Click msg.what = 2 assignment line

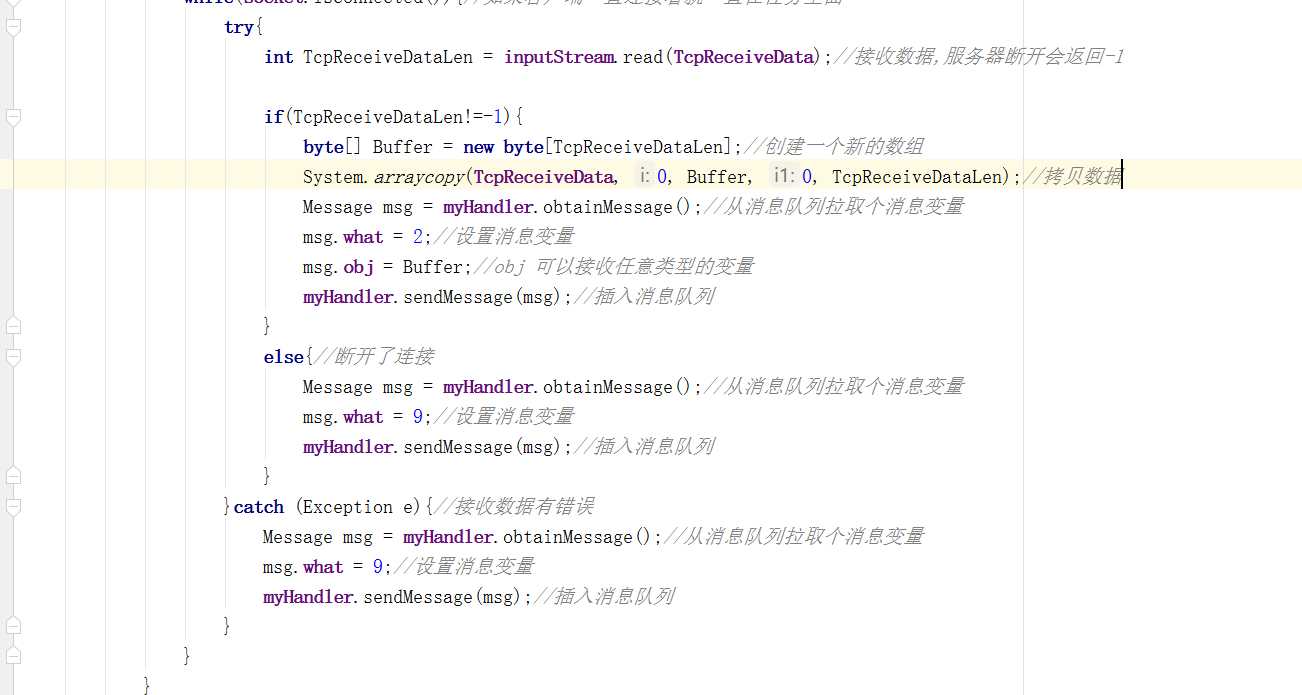pyautogui.click(x=367, y=237)
